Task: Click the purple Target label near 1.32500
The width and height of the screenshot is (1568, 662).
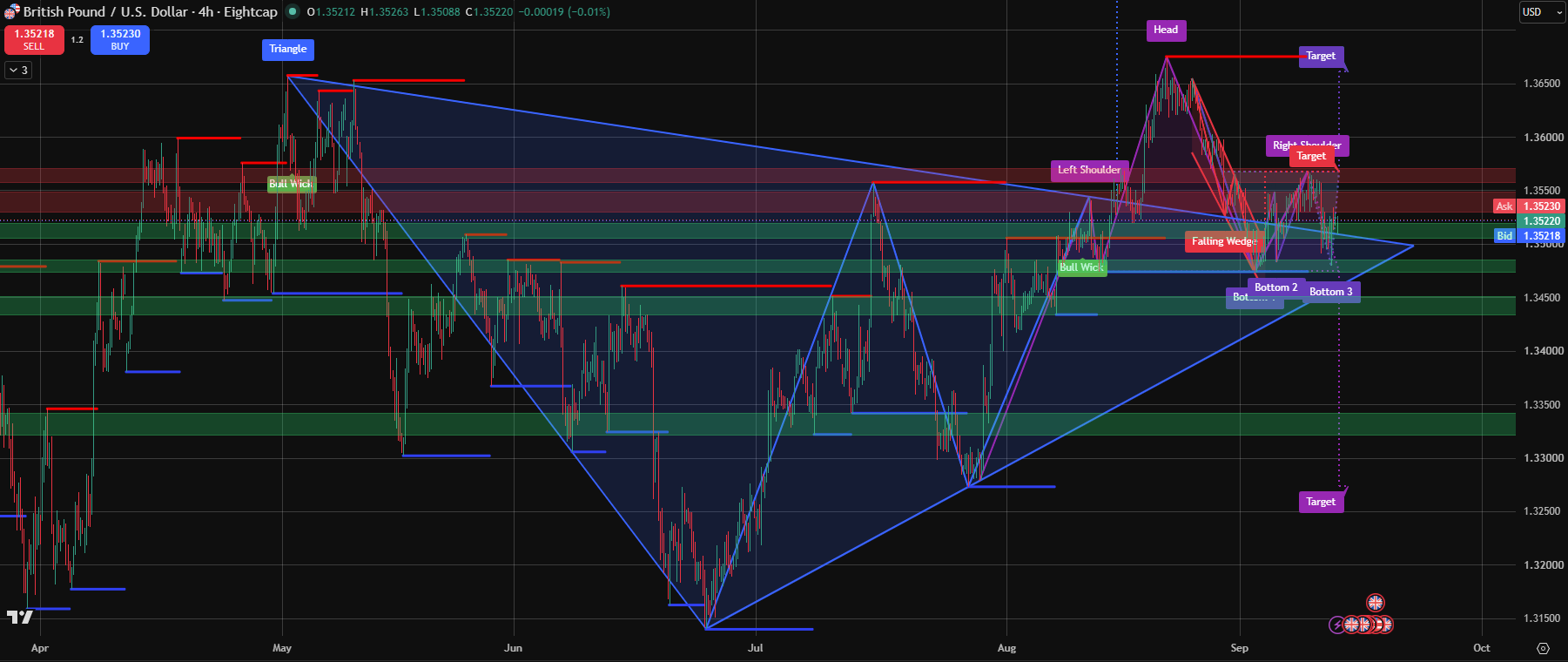Action: point(1321,503)
